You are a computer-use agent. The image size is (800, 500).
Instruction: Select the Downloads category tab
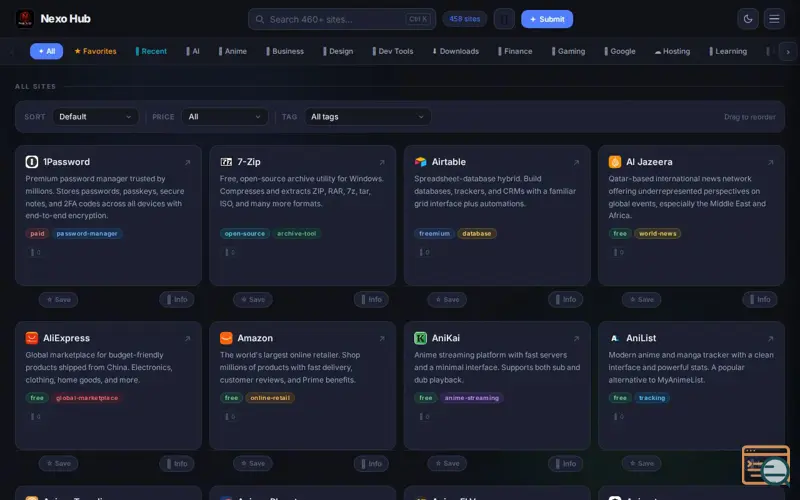click(455, 51)
